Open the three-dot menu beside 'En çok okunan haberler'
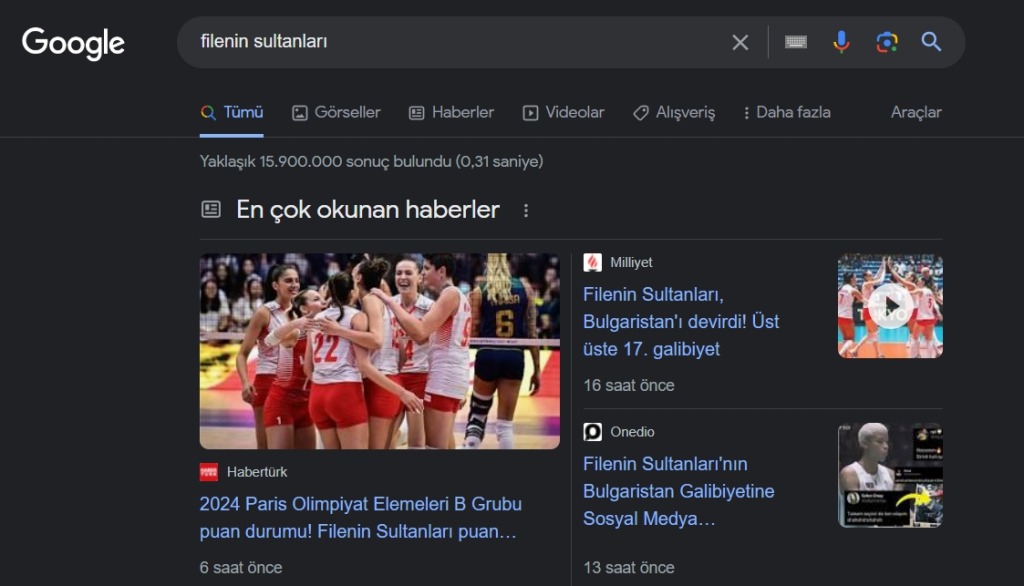Screen dimensions: 1024x586 (x=526, y=210)
